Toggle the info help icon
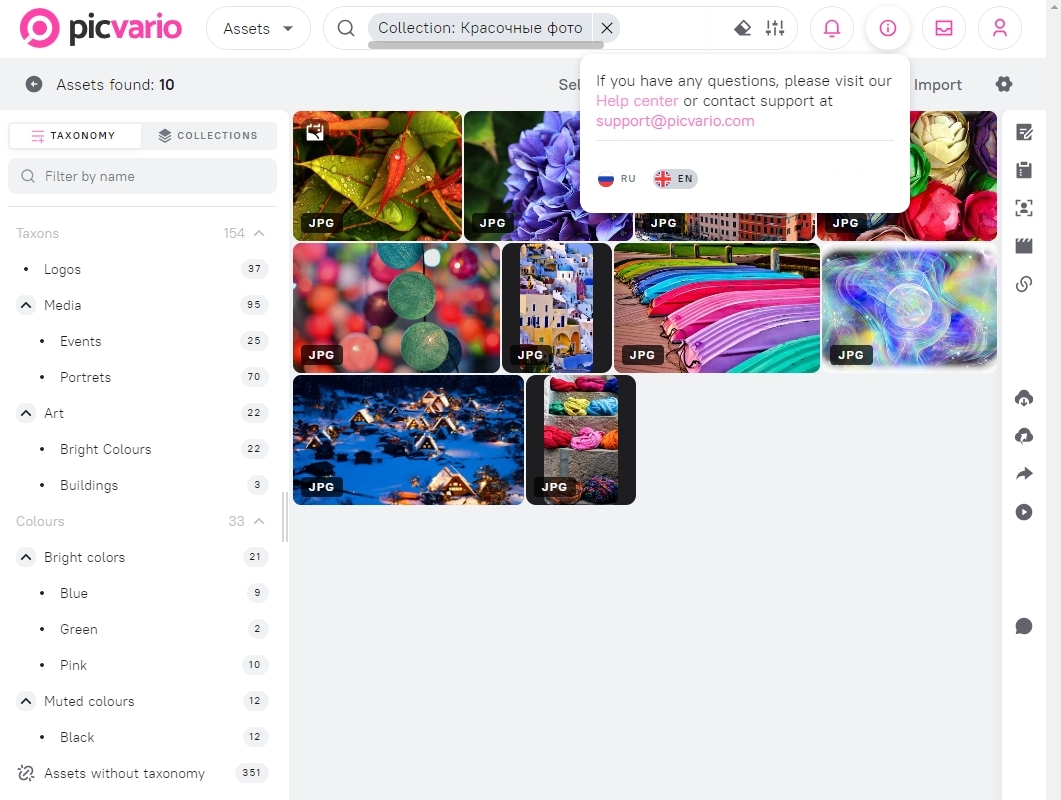1061x800 pixels. 888,28
